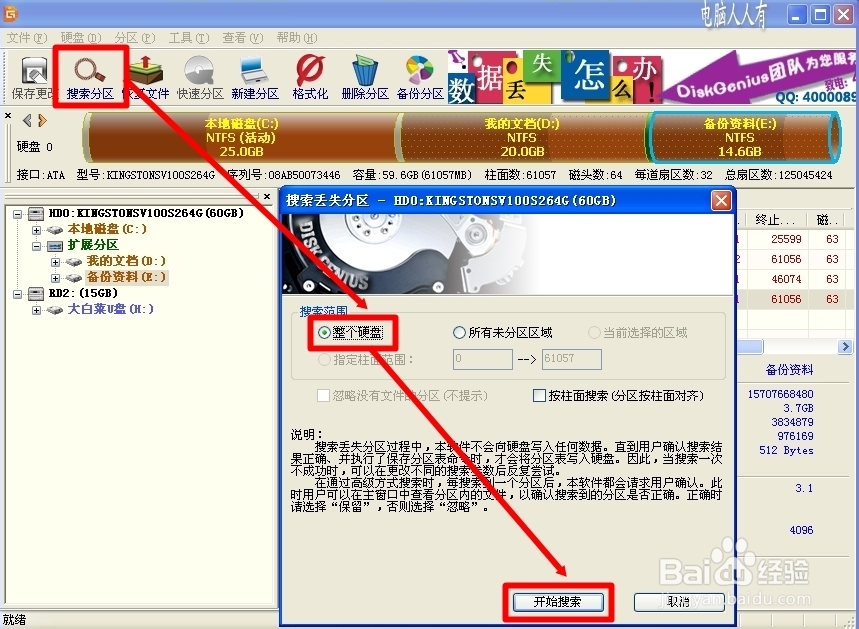This screenshot has width=859, height=629.
Task: Select 我的文档 (D:) in the tree
Action: tap(126, 261)
